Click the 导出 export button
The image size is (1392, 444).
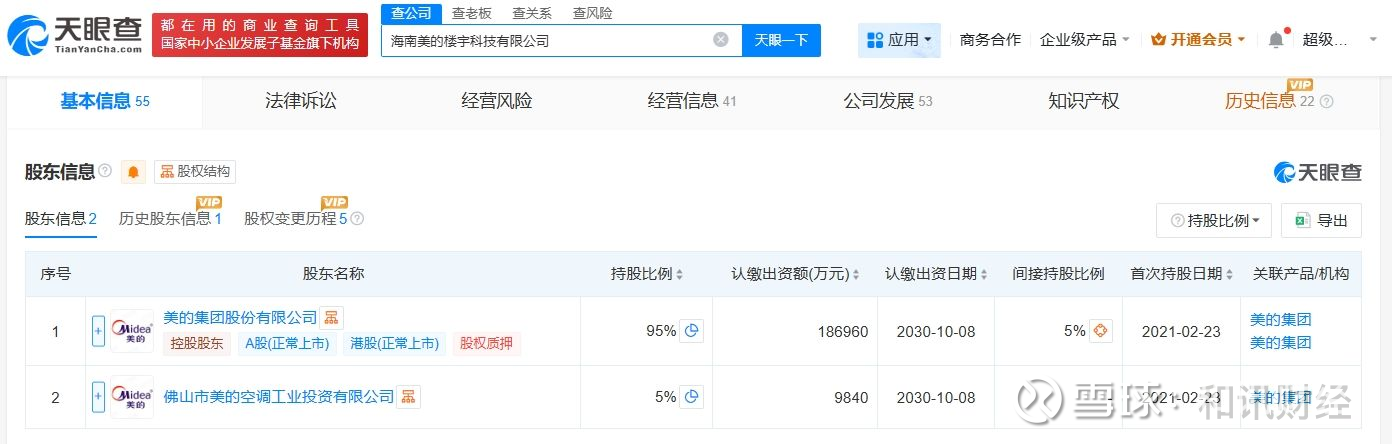(1321, 221)
